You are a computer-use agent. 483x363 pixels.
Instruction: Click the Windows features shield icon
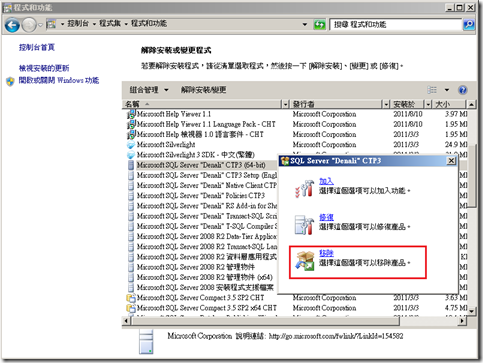[10, 81]
